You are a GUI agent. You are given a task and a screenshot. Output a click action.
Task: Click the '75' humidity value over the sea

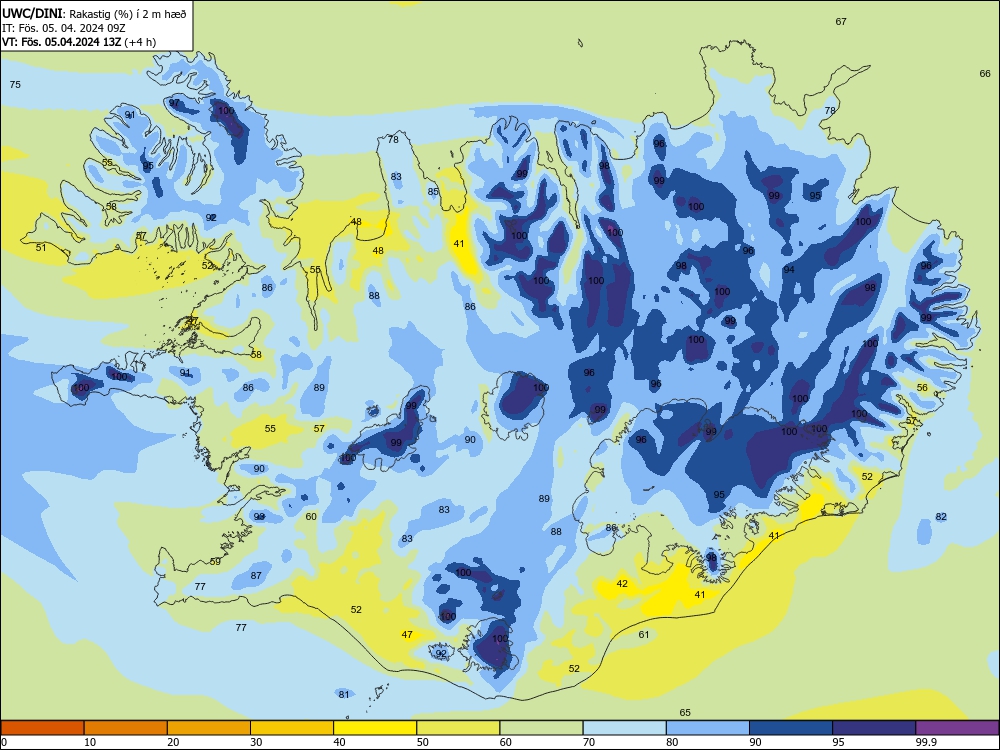coord(15,85)
